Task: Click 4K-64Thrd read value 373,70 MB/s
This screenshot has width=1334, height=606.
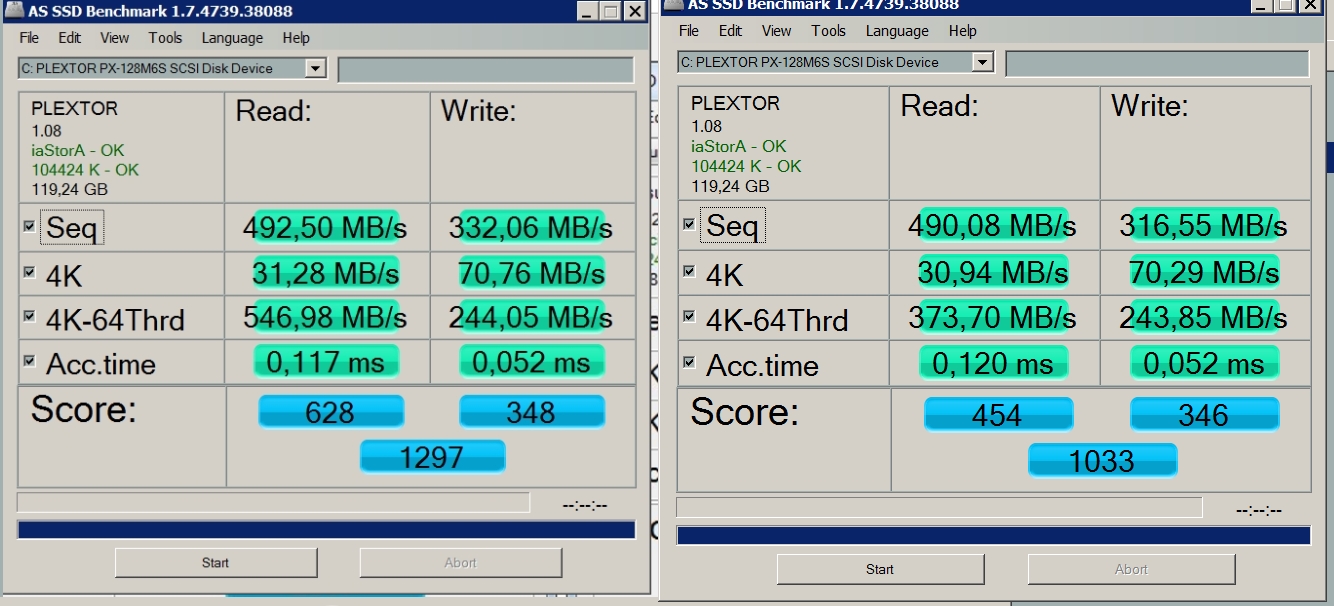Action: (992, 317)
